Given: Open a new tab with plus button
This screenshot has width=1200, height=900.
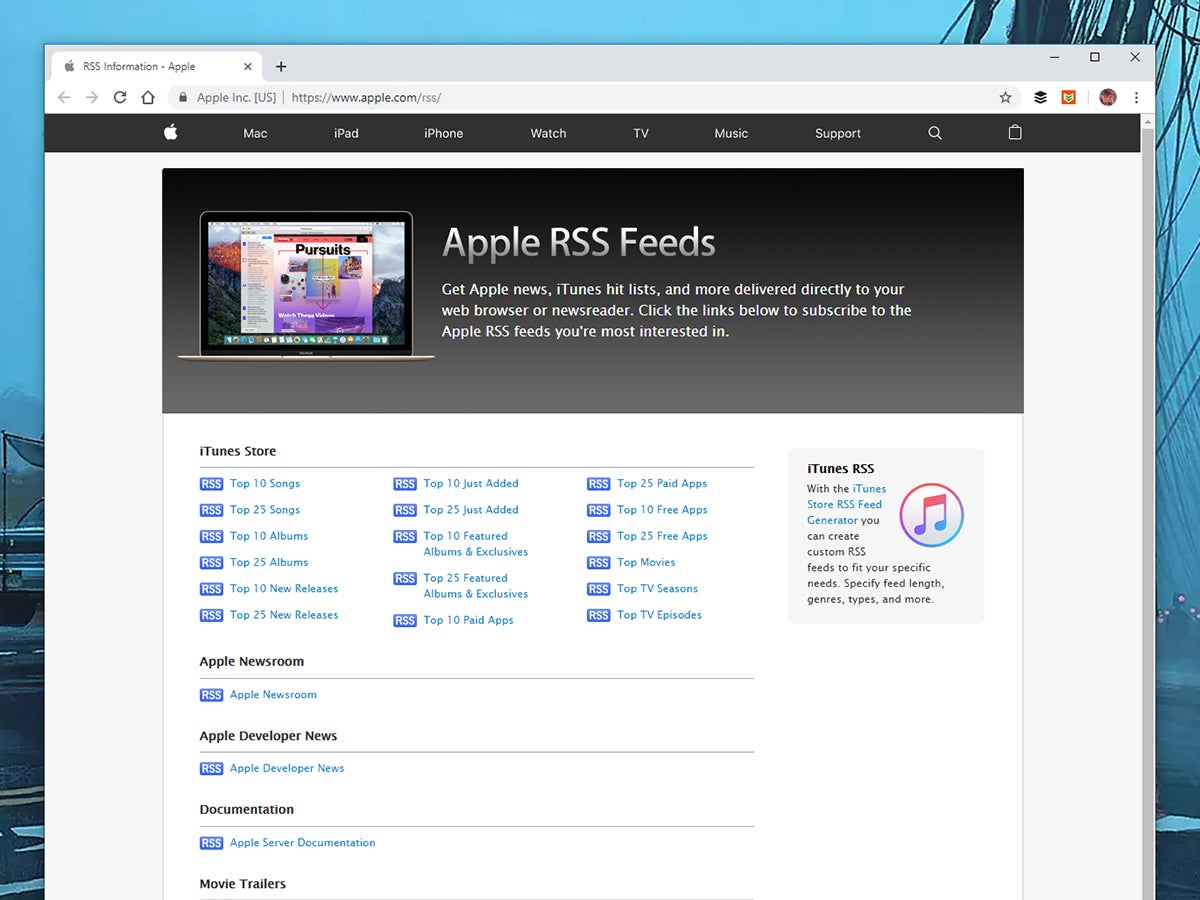Looking at the screenshot, I should 281,67.
